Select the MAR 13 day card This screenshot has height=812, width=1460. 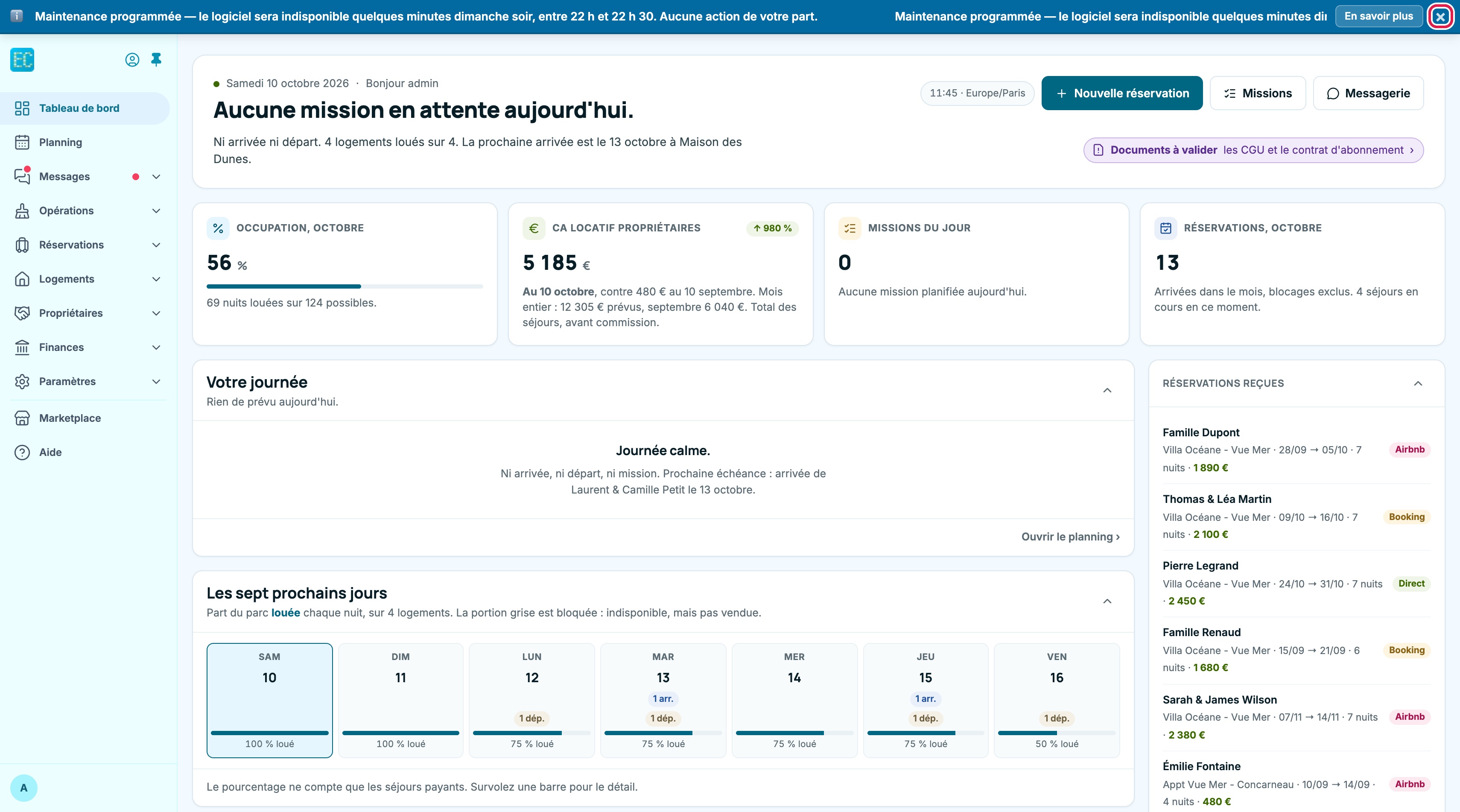[x=663, y=701]
